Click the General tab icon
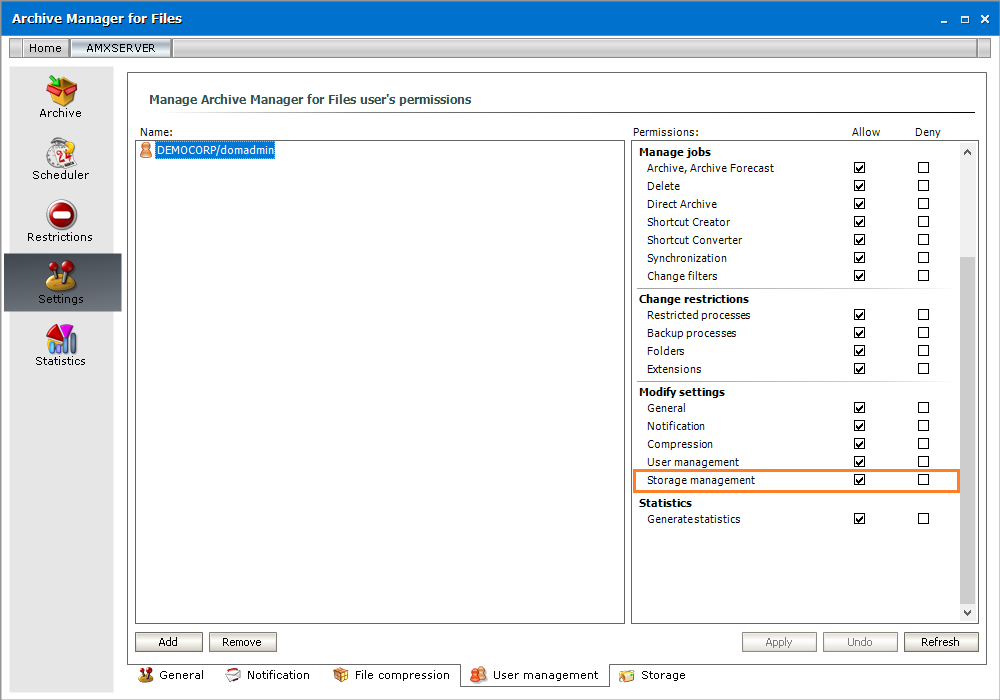 tap(146, 675)
